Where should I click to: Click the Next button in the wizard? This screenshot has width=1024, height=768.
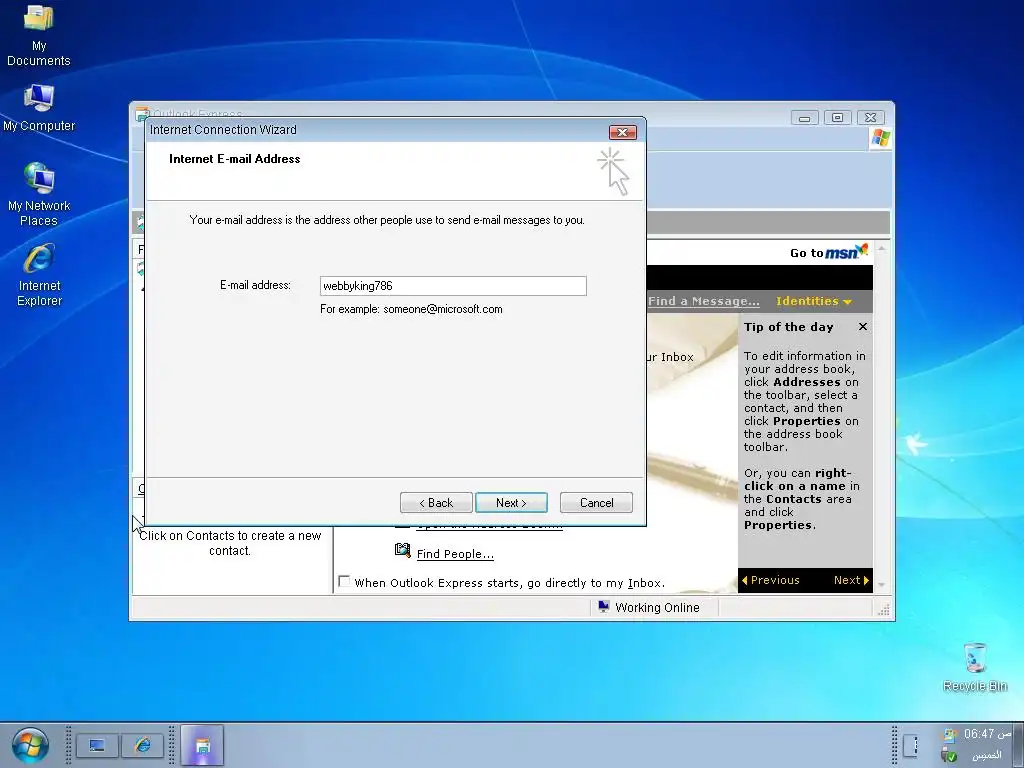point(511,503)
